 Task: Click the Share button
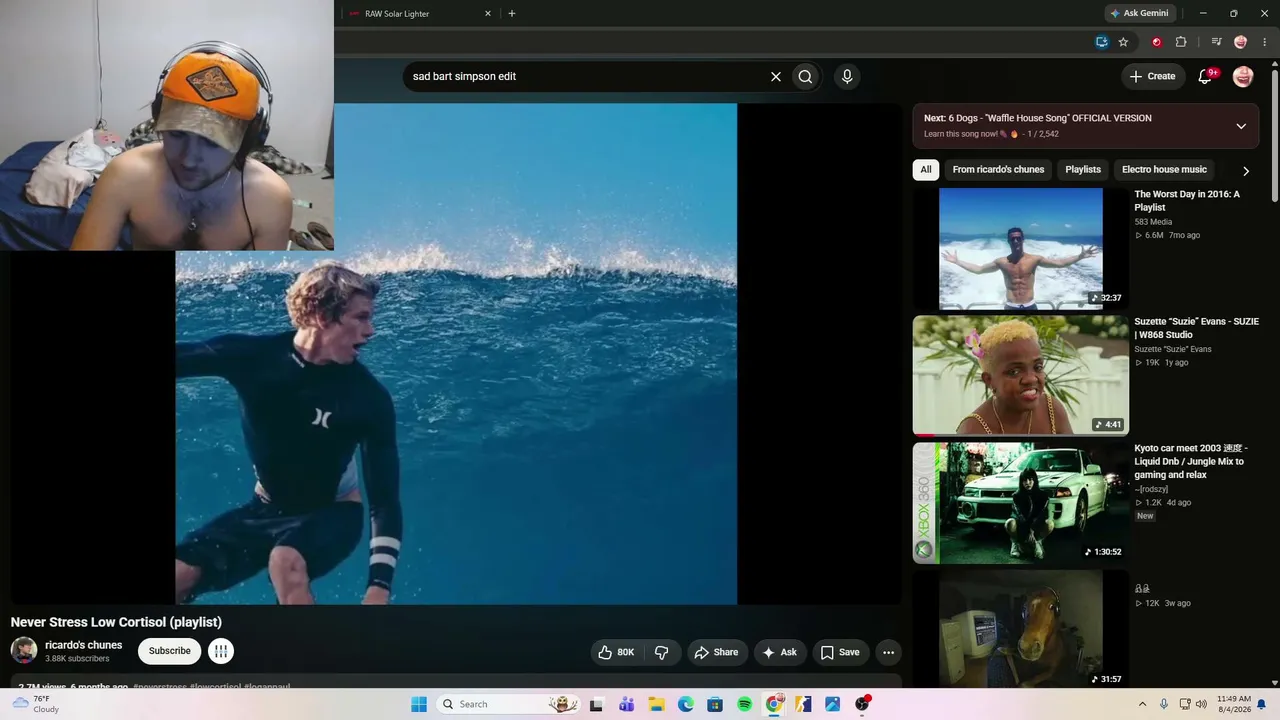(x=716, y=652)
